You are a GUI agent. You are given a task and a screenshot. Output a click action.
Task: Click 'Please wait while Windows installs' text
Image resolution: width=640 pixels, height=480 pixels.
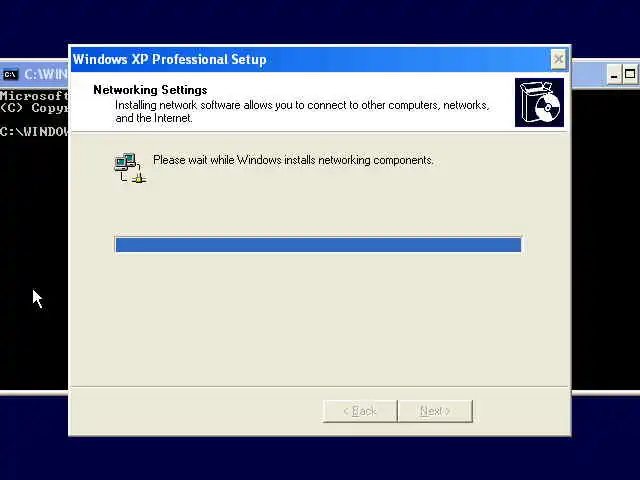coord(293,160)
